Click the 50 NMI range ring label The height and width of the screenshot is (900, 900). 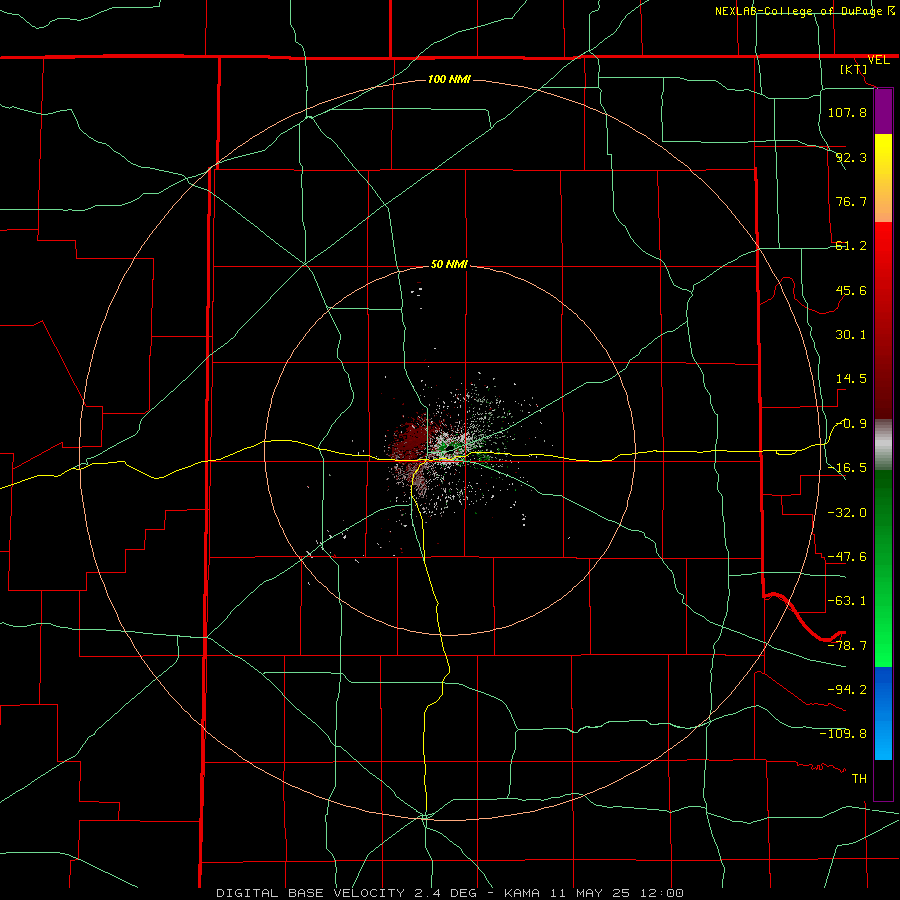(x=449, y=265)
